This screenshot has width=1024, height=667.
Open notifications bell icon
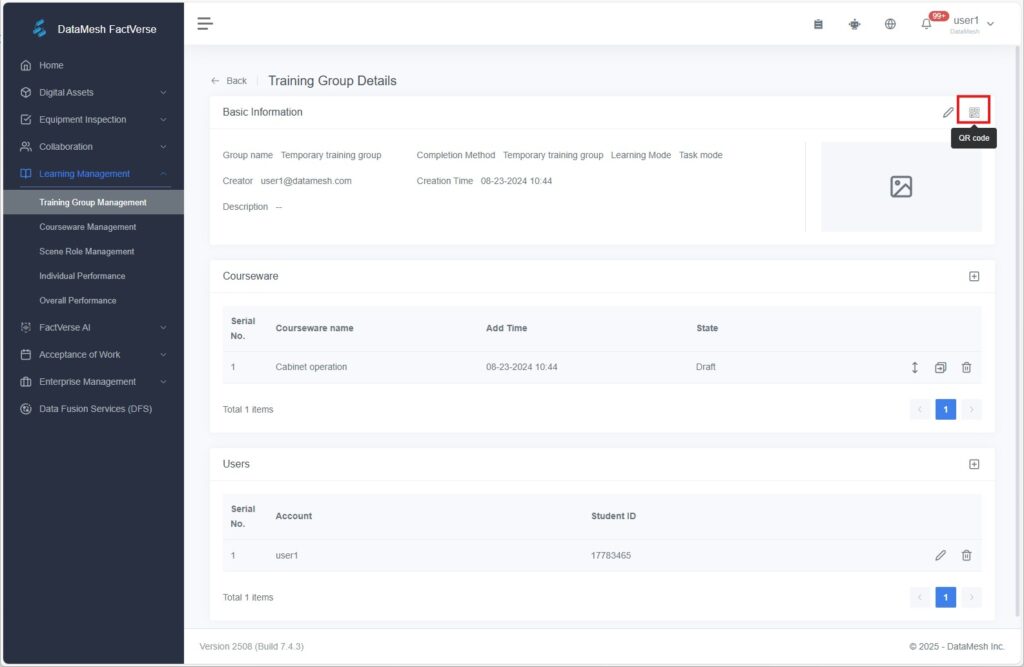pyautogui.click(x=926, y=24)
